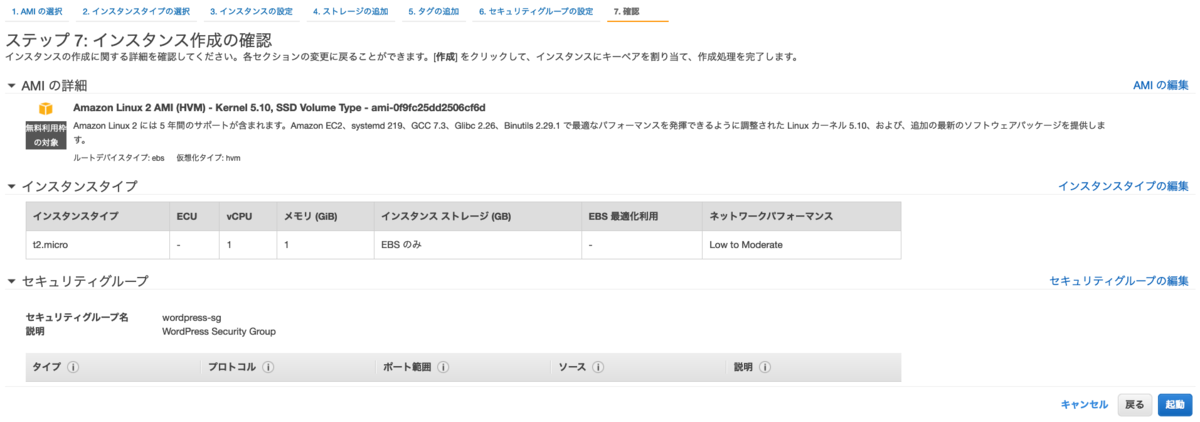1200x422 pixels.
Task: Click the セキュリティグループの編集 link
Action: 1119,282
